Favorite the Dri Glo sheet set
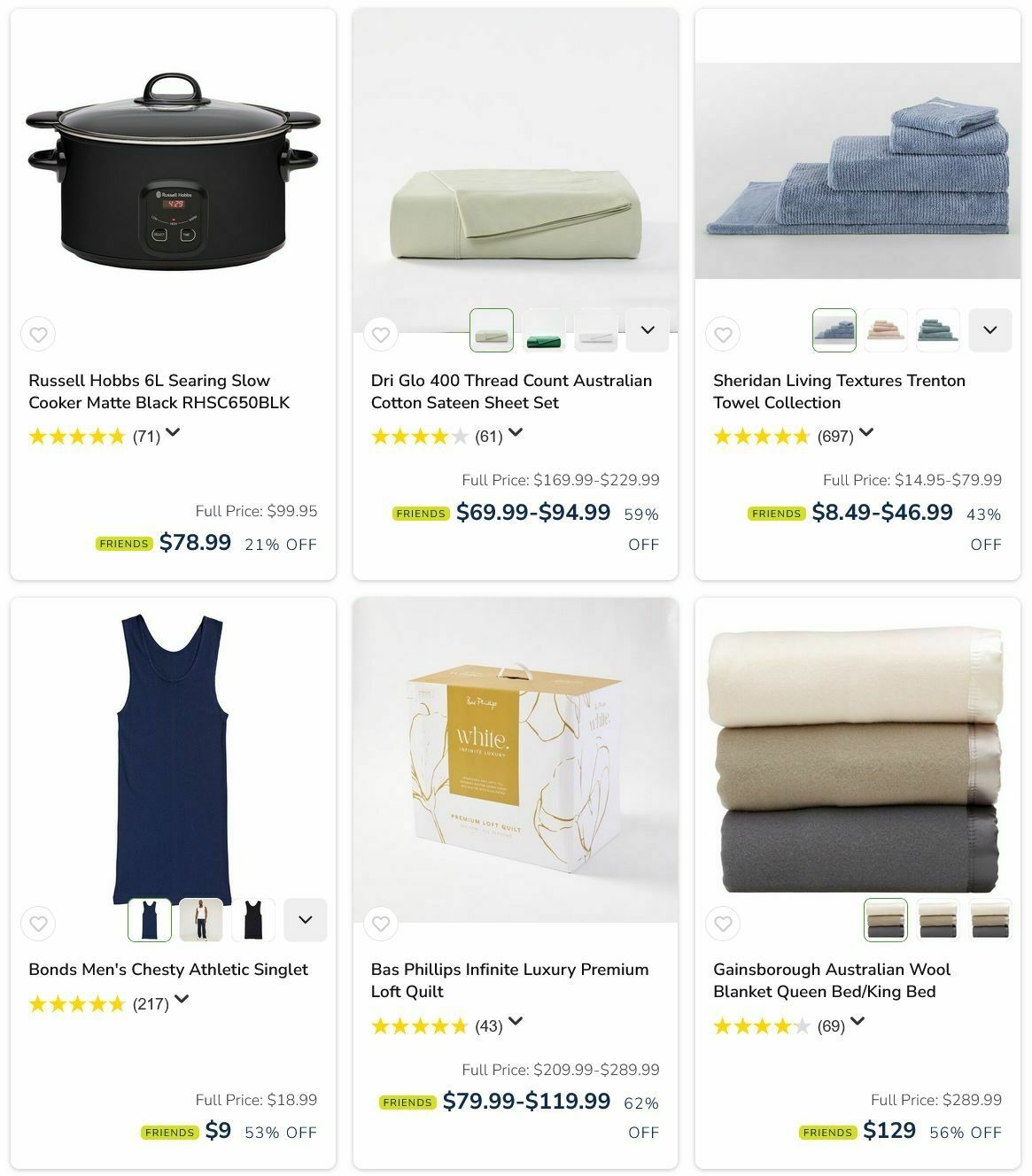The width and height of the screenshot is (1032, 1176). click(x=381, y=335)
